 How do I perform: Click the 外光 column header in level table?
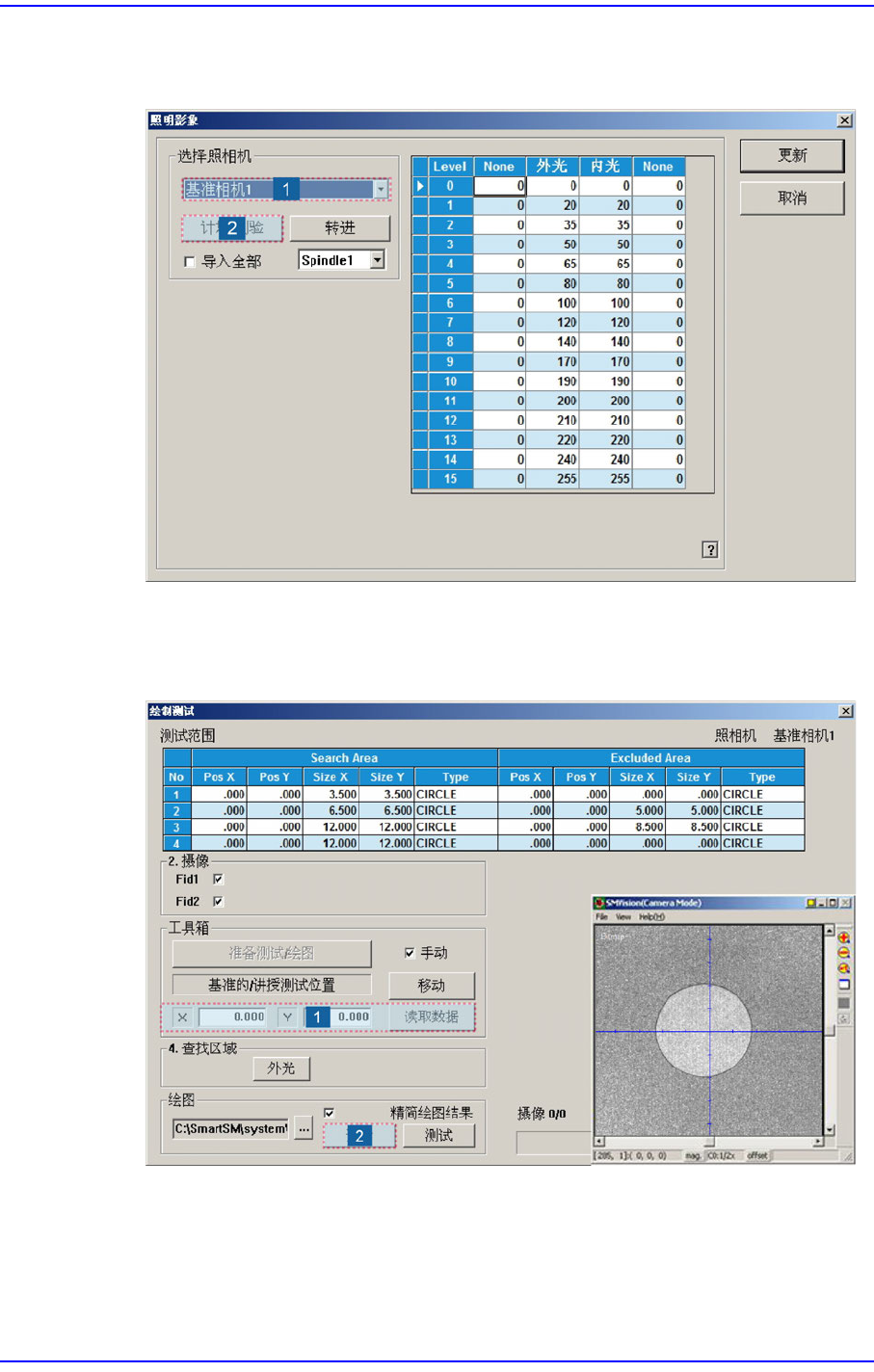[x=552, y=167]
